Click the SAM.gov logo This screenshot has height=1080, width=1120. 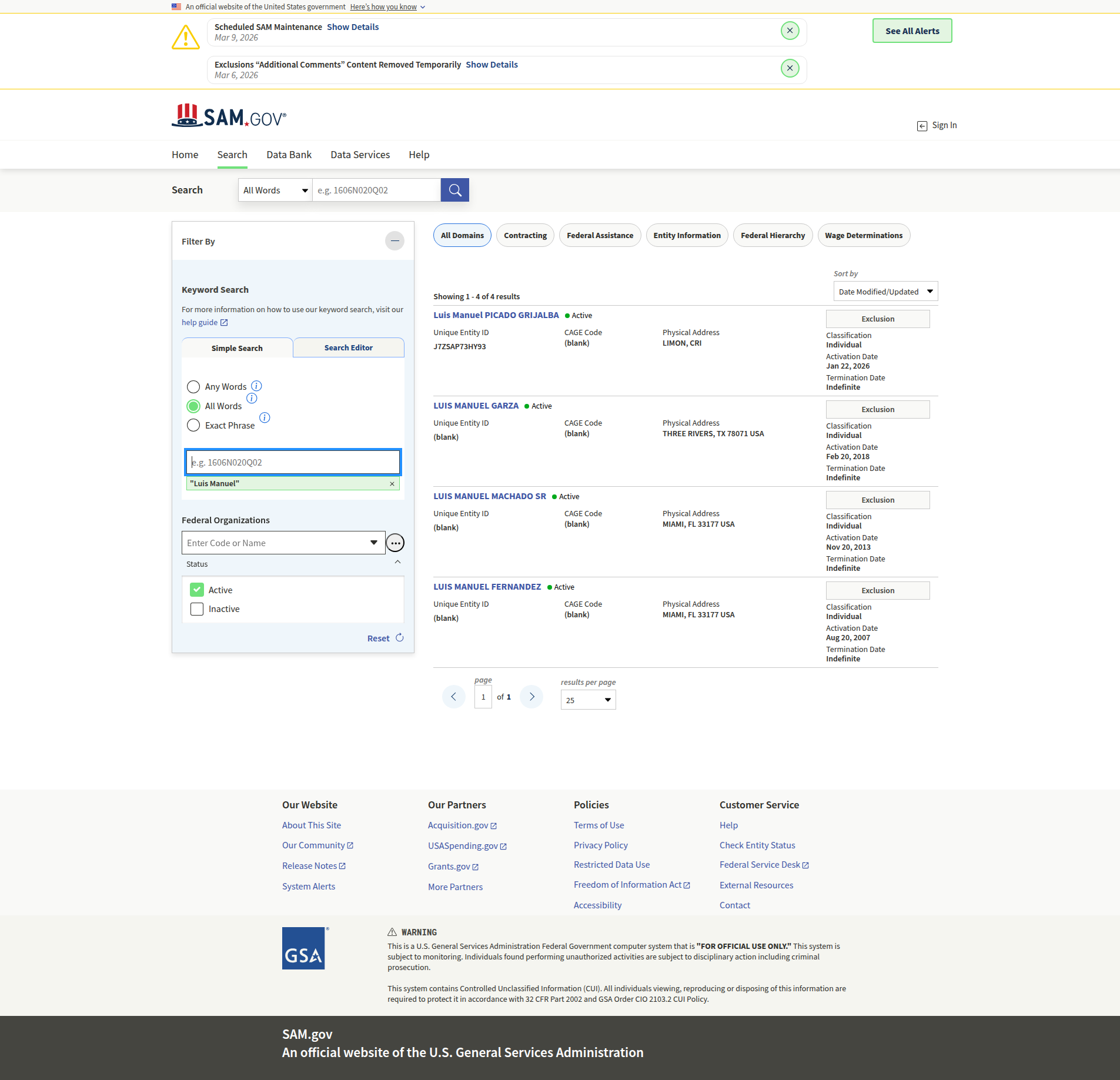click(229, 116)
